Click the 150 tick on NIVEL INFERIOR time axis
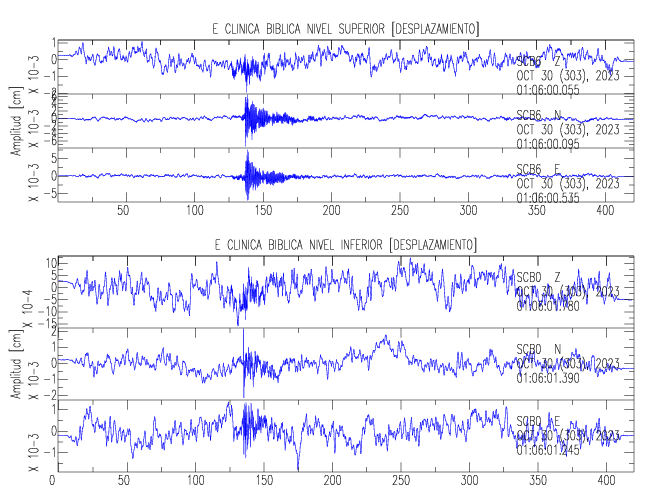The width and height of the screenshot is (650, 500). [x=264, y=481]
